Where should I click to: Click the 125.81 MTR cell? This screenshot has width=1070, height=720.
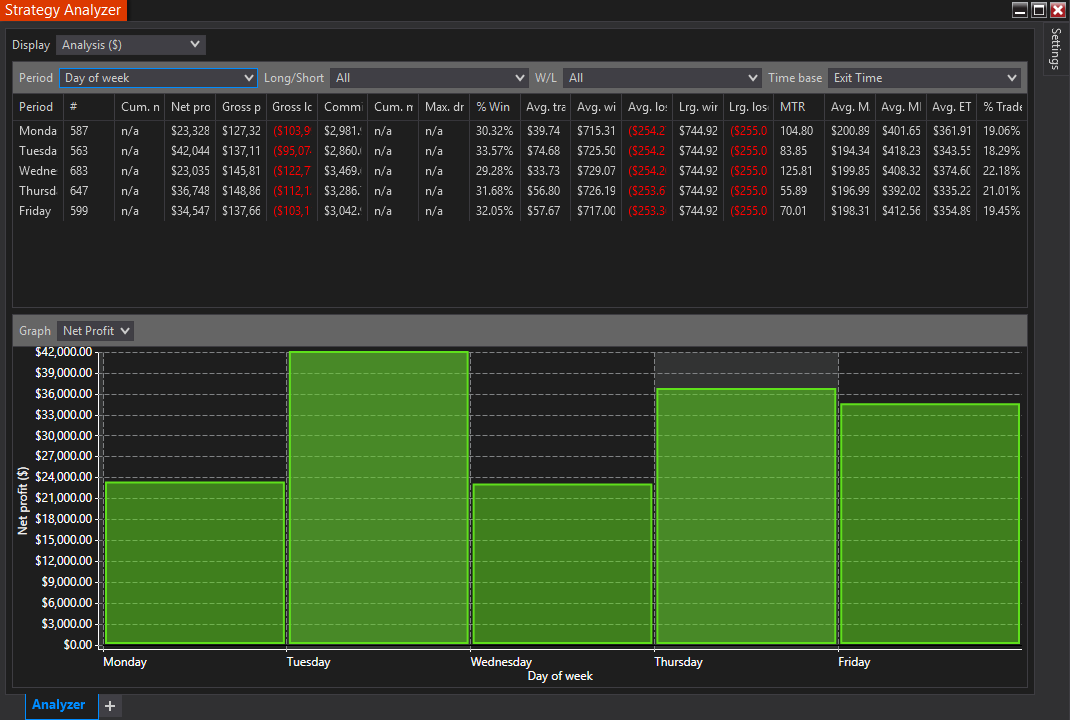pyautogui.click(x=798, y=171)
